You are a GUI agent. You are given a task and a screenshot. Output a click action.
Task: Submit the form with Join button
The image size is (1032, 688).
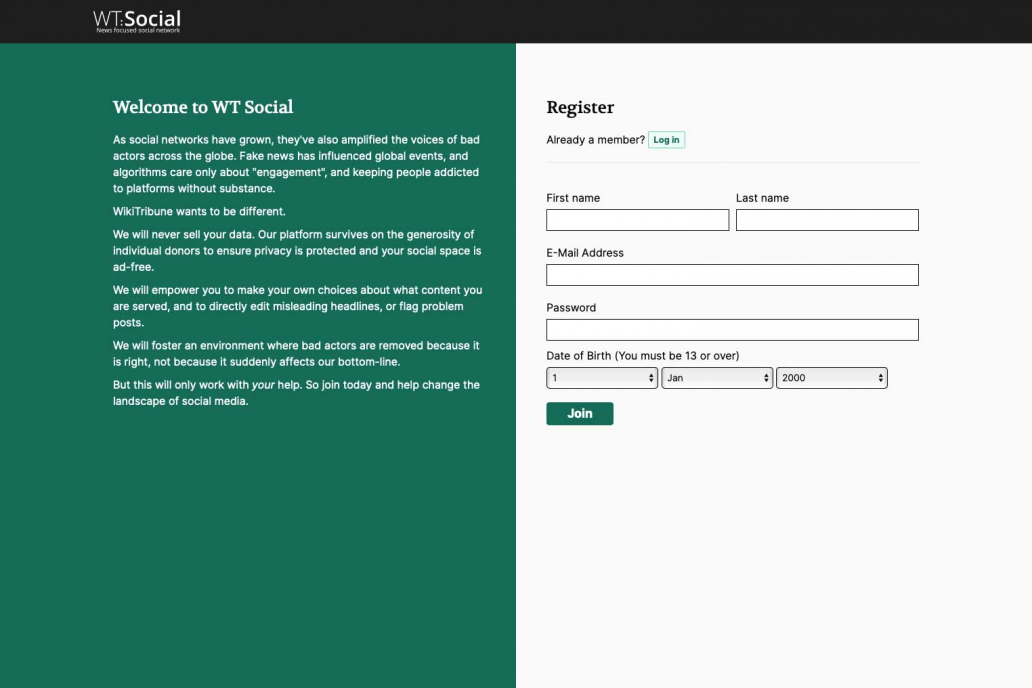[579, 413]
